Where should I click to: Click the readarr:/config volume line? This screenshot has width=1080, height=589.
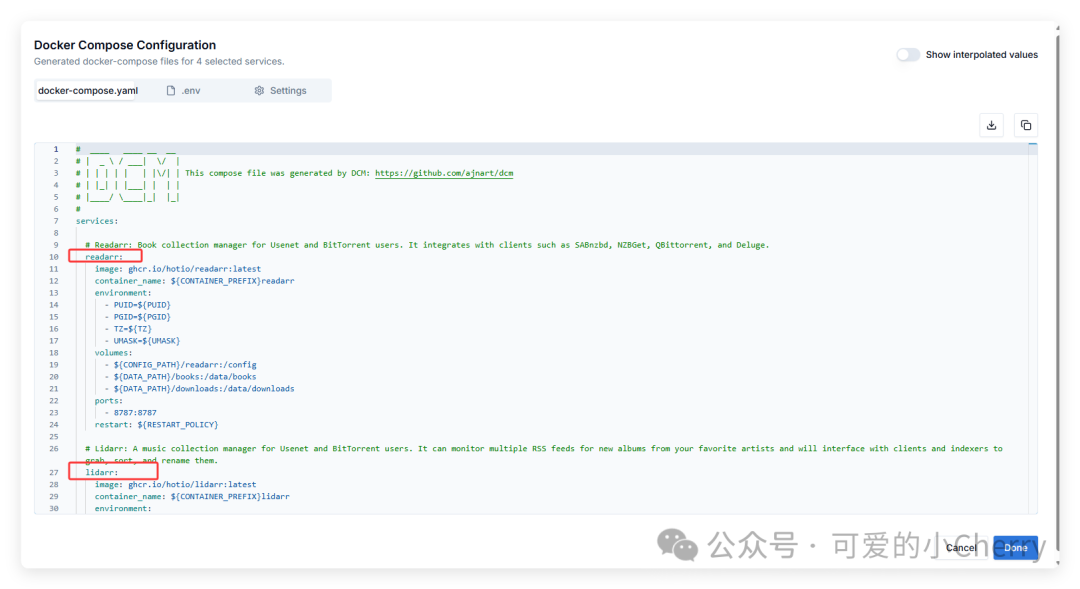click(x=180, y=364)
